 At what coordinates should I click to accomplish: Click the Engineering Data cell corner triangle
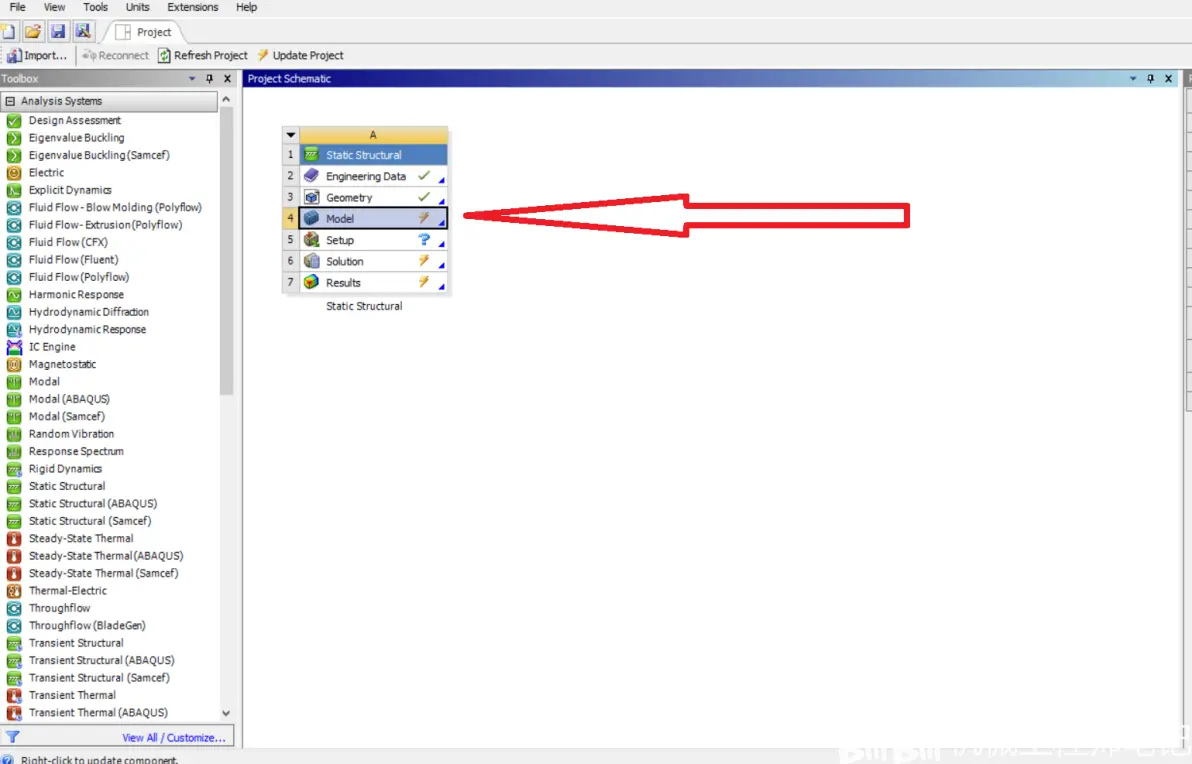[442, 180]
